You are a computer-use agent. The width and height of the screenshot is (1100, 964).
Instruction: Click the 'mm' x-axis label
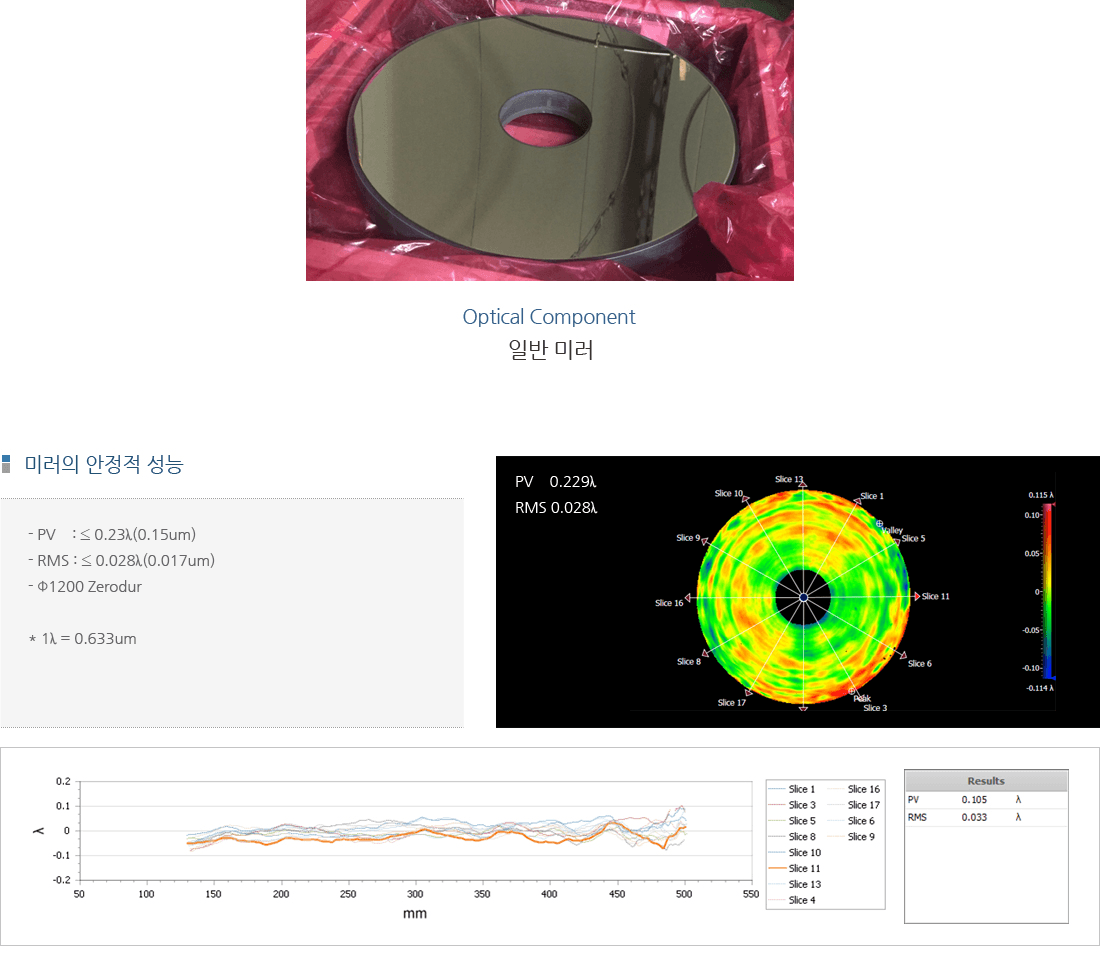(x=415, y=913)
